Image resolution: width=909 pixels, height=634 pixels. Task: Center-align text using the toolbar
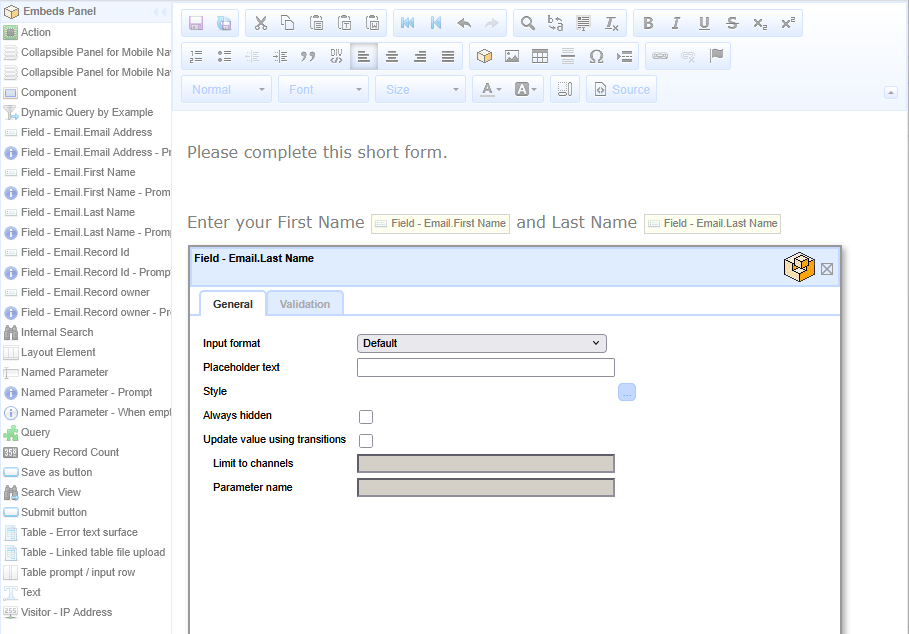[392, 56]
